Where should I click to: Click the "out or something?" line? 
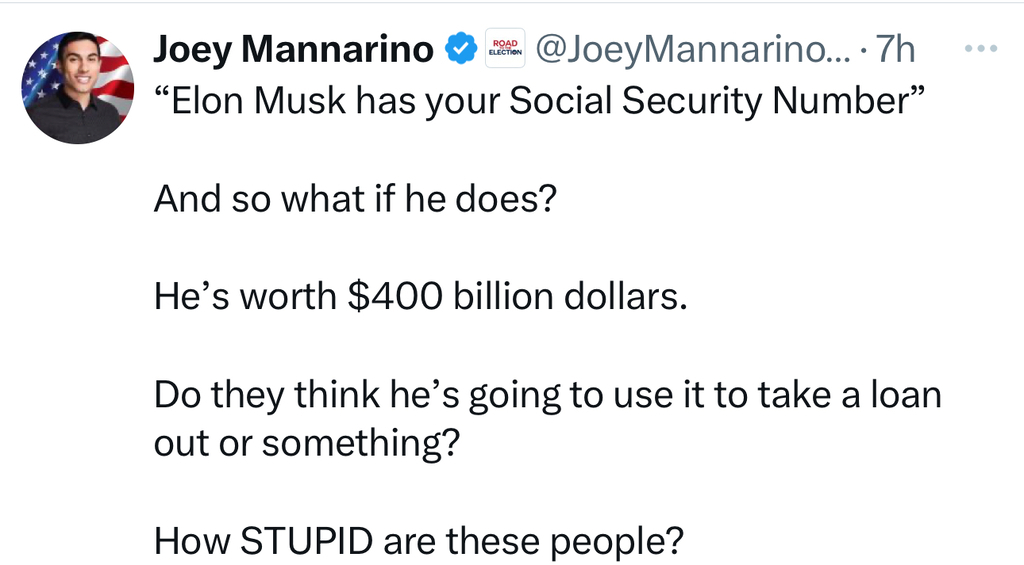coord(305,443)
